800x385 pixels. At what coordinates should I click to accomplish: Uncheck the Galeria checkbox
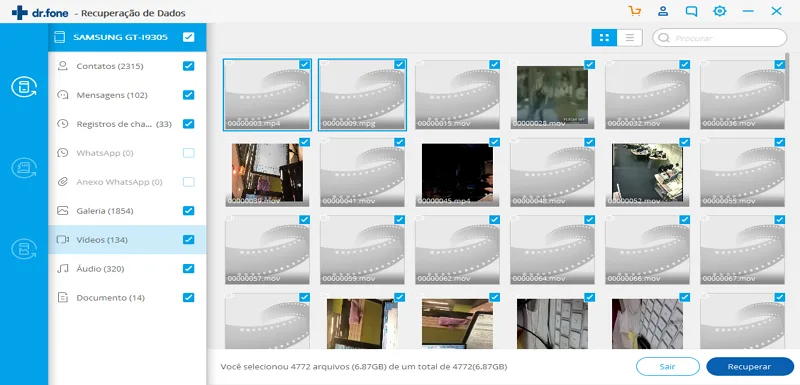pos(188,211)
